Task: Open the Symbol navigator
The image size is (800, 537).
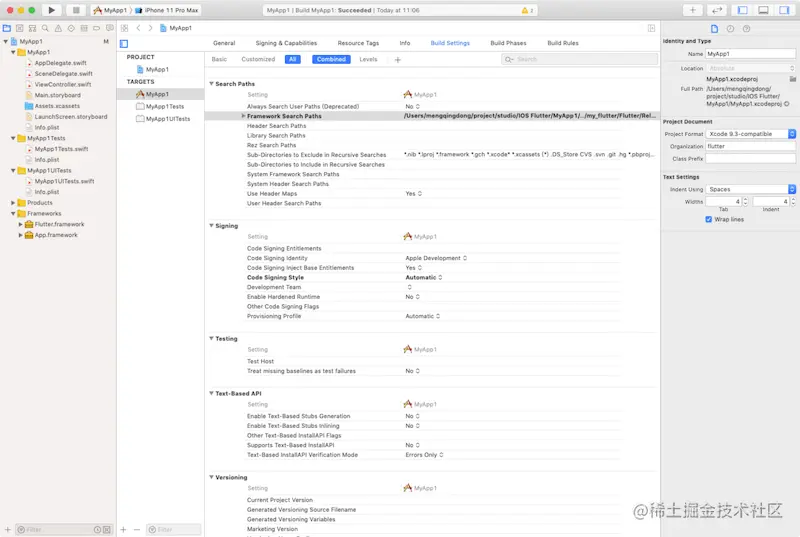Action: tap(32, 28)
